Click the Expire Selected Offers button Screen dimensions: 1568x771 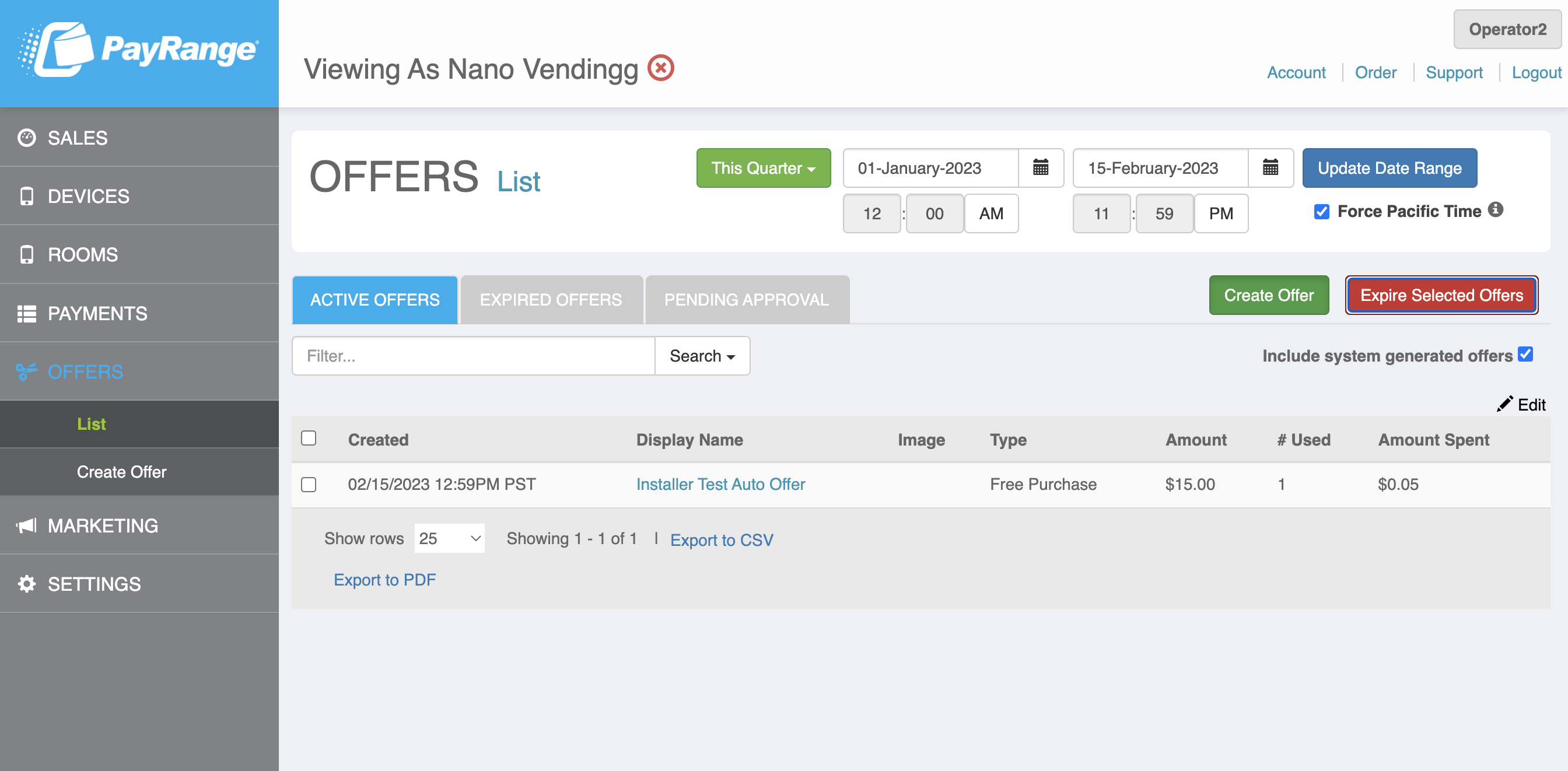tap(1442, 295)
